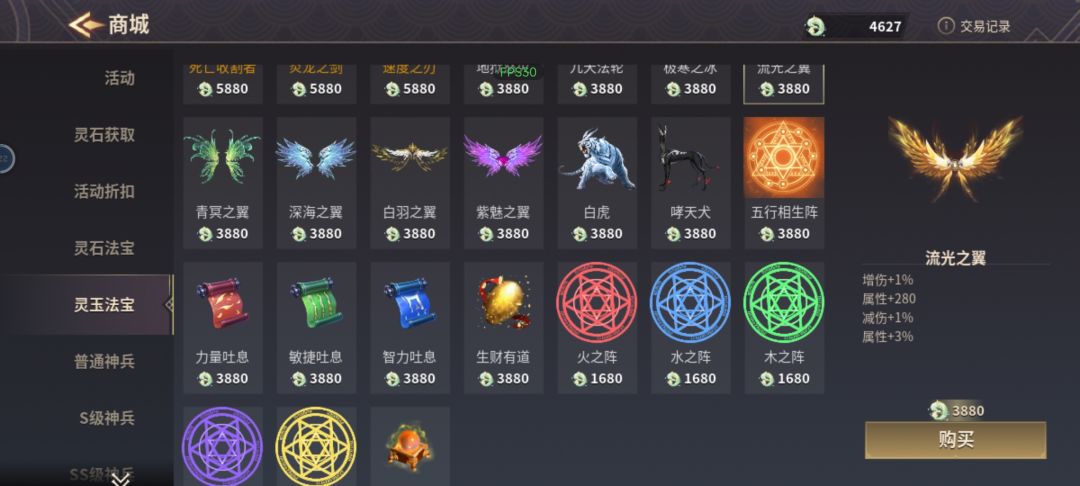Open the 交易记录 transaction records
This screenshot has width=1080, height=486.
(x=974, y=27)
